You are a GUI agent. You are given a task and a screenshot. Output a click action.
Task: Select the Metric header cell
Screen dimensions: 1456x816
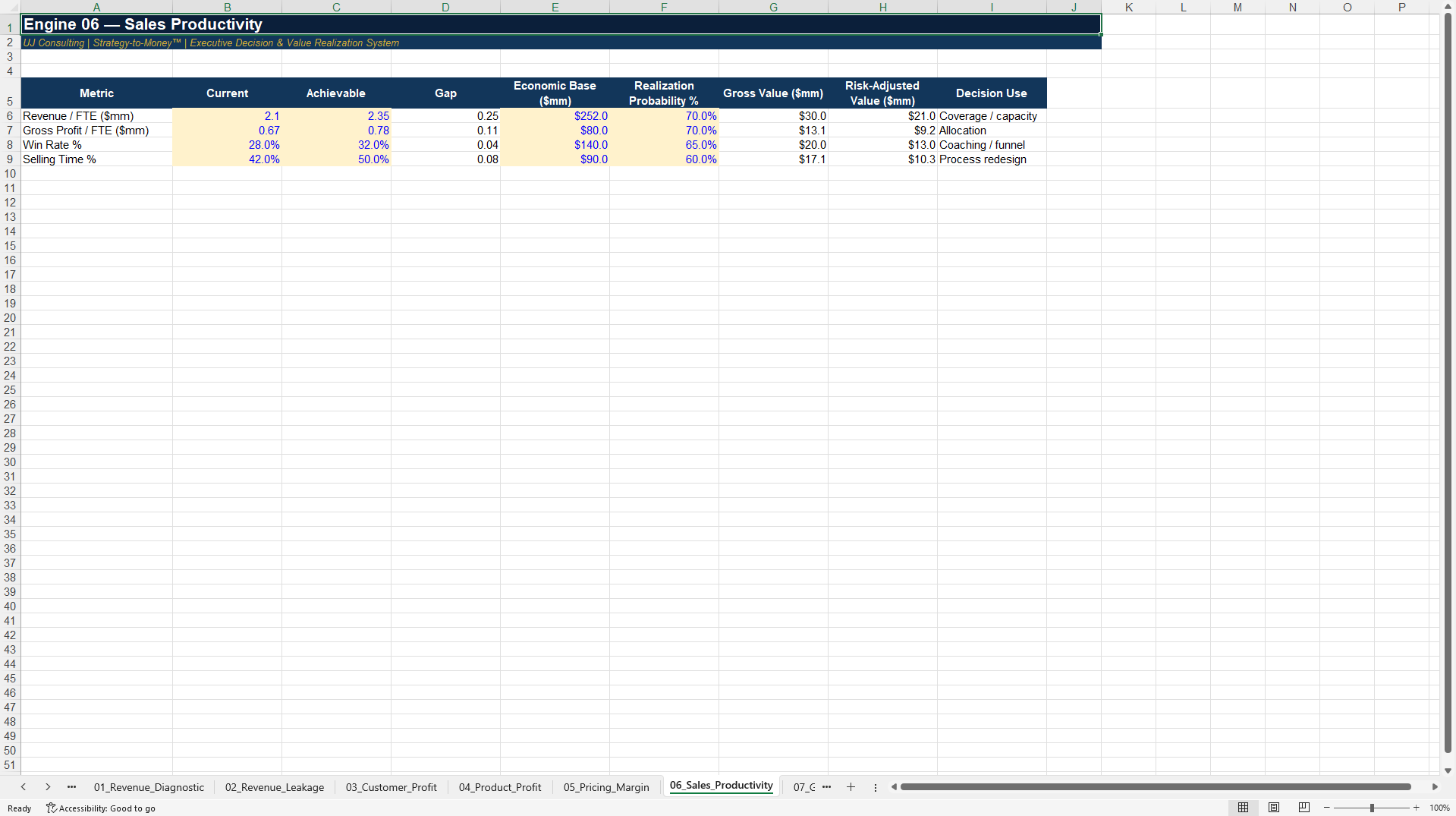point(96,93)
